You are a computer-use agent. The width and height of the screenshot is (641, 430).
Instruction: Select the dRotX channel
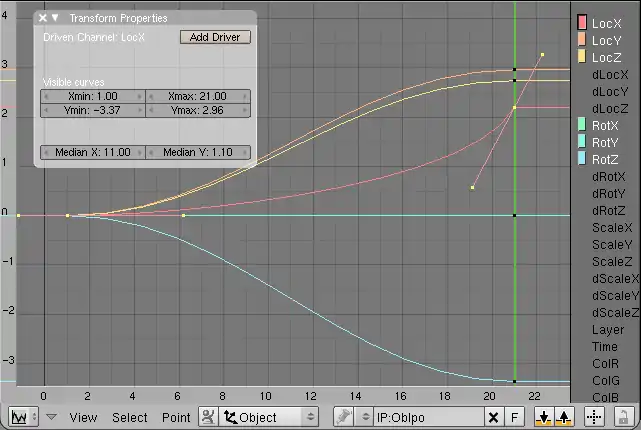[609, 177]
